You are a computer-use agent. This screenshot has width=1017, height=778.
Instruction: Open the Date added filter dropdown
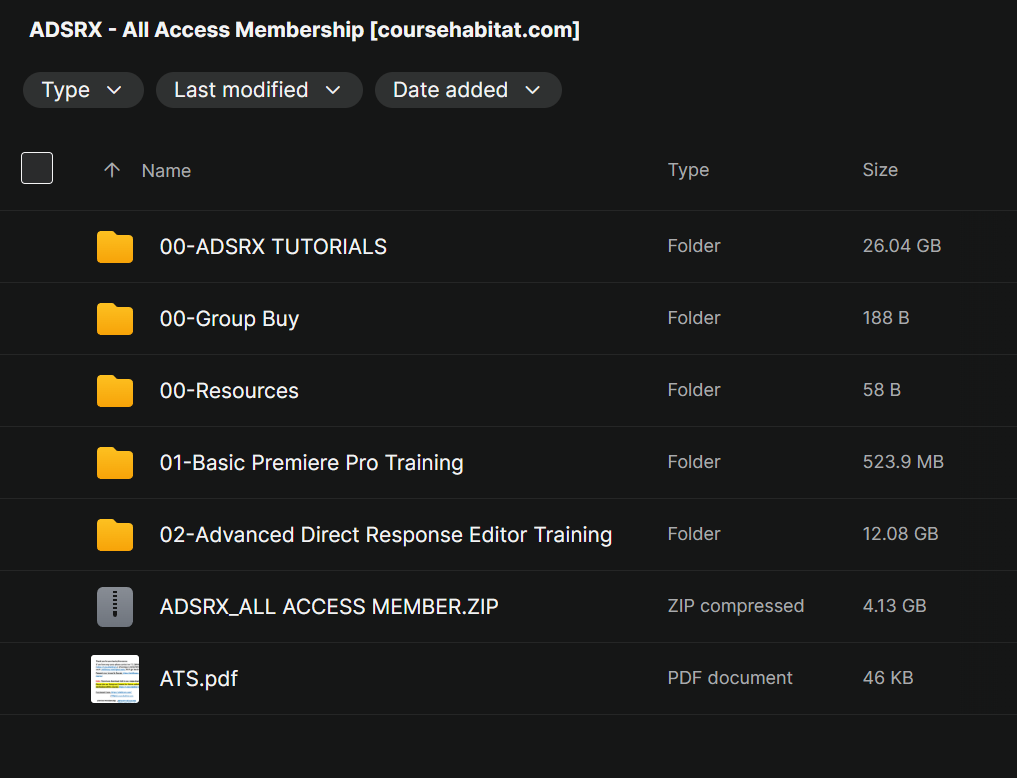[x=467, y=90]
